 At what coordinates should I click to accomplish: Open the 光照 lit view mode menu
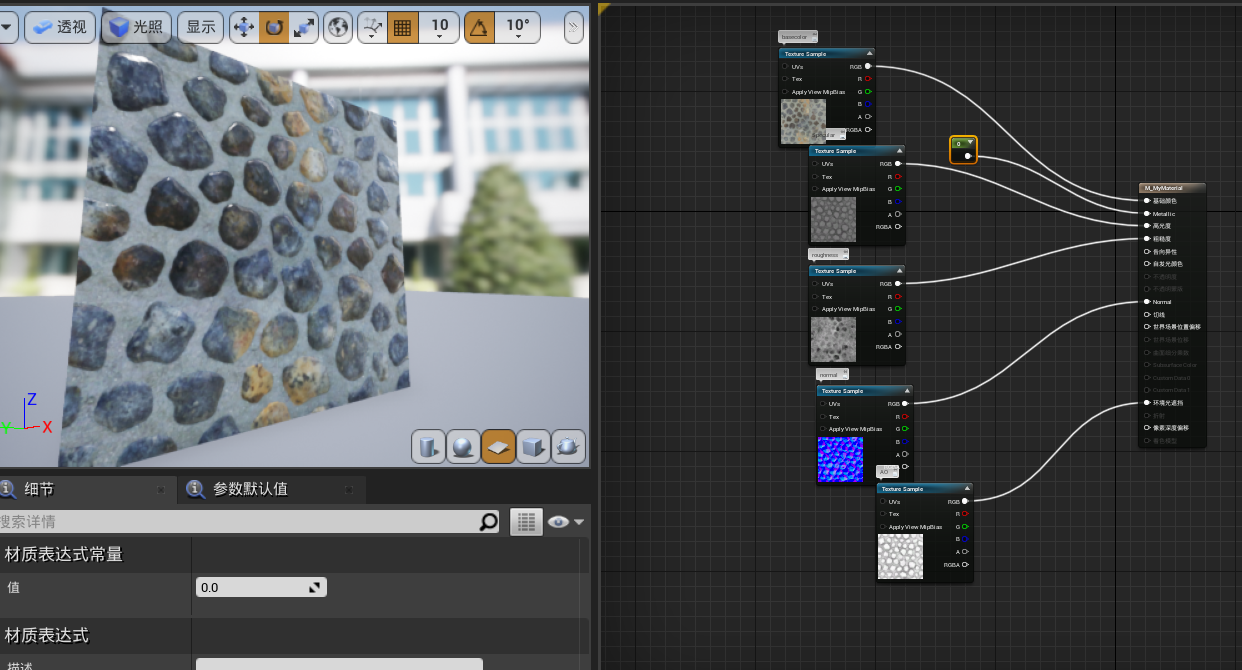[136, 28]
